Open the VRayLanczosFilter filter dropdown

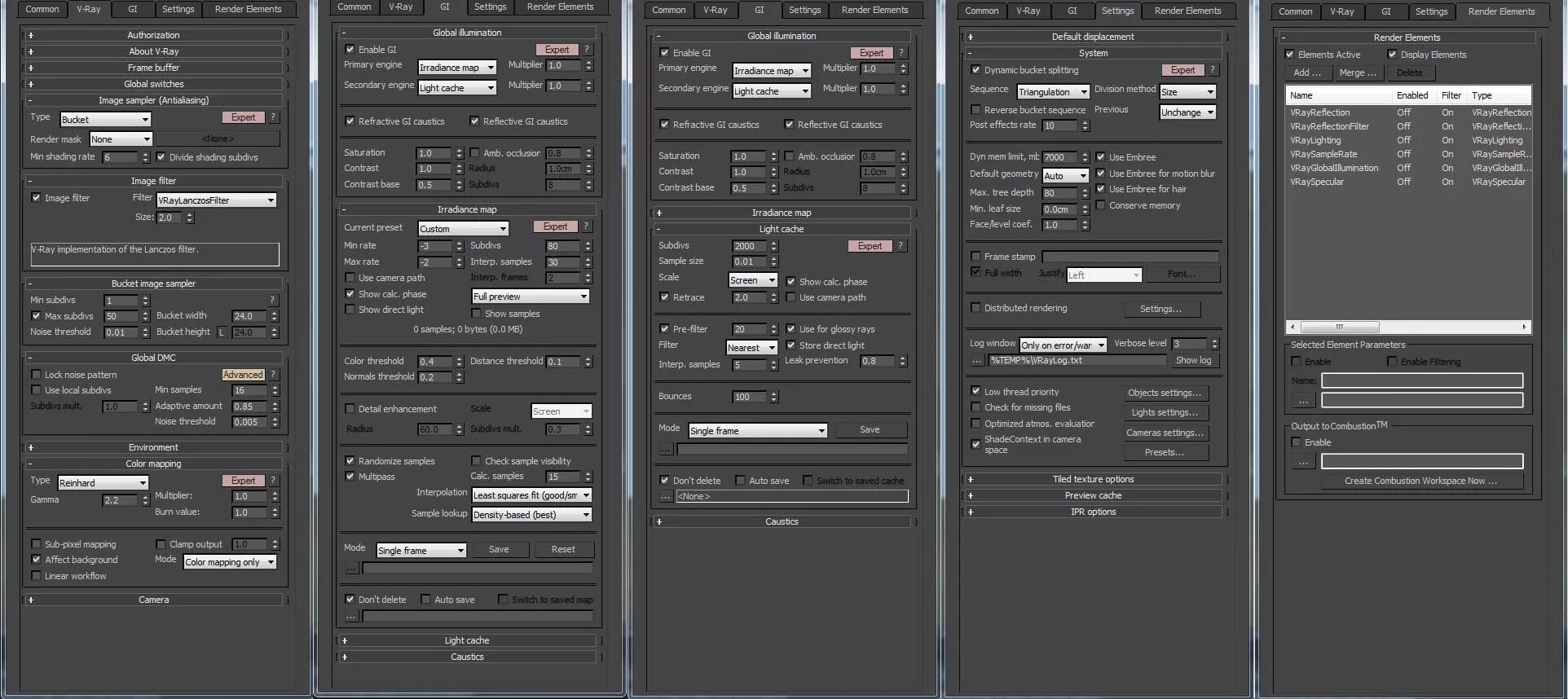pos(216,200)
